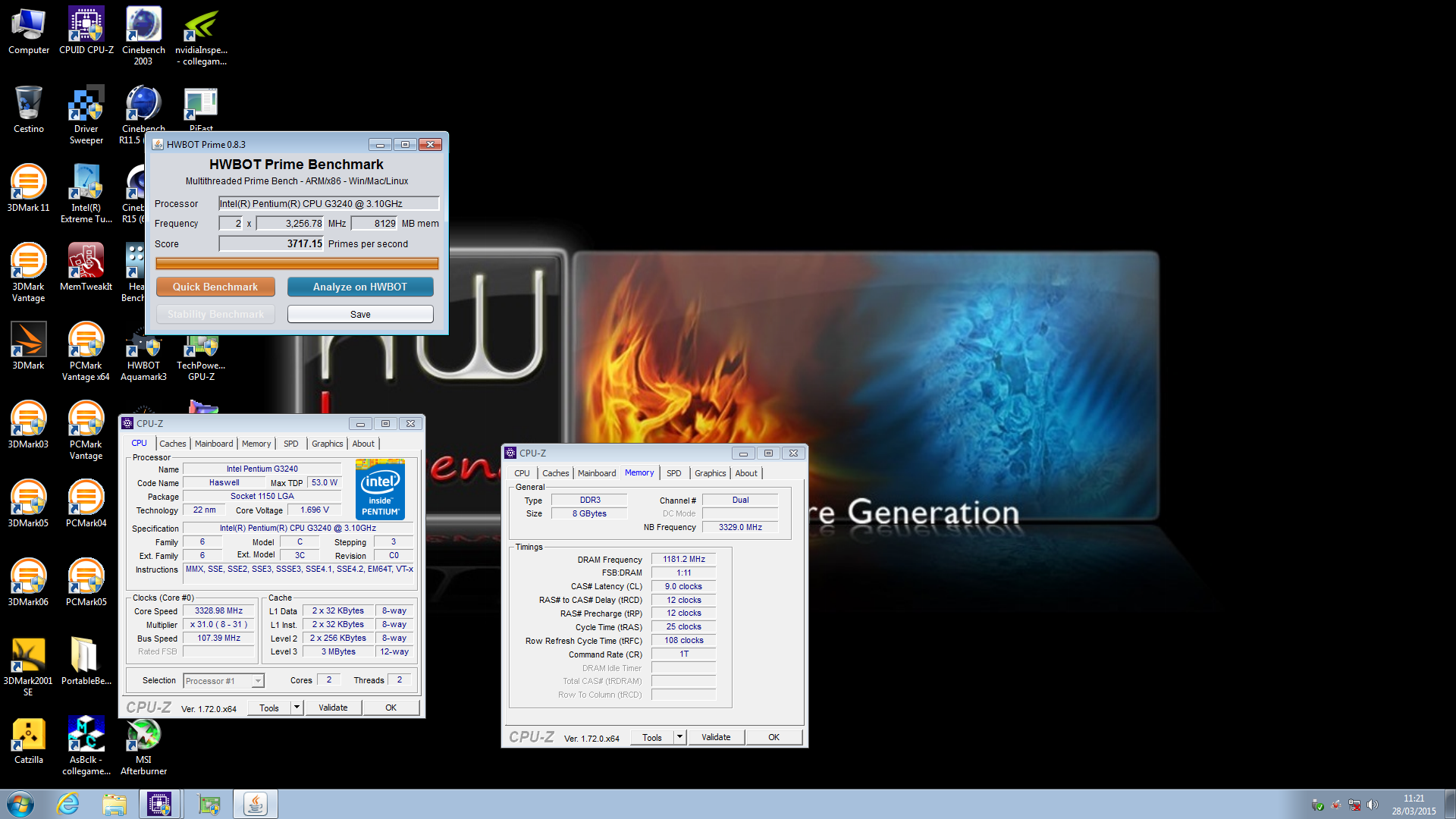
Task: Switch to About tab in left CPU-Z
Action: (363, 444)
